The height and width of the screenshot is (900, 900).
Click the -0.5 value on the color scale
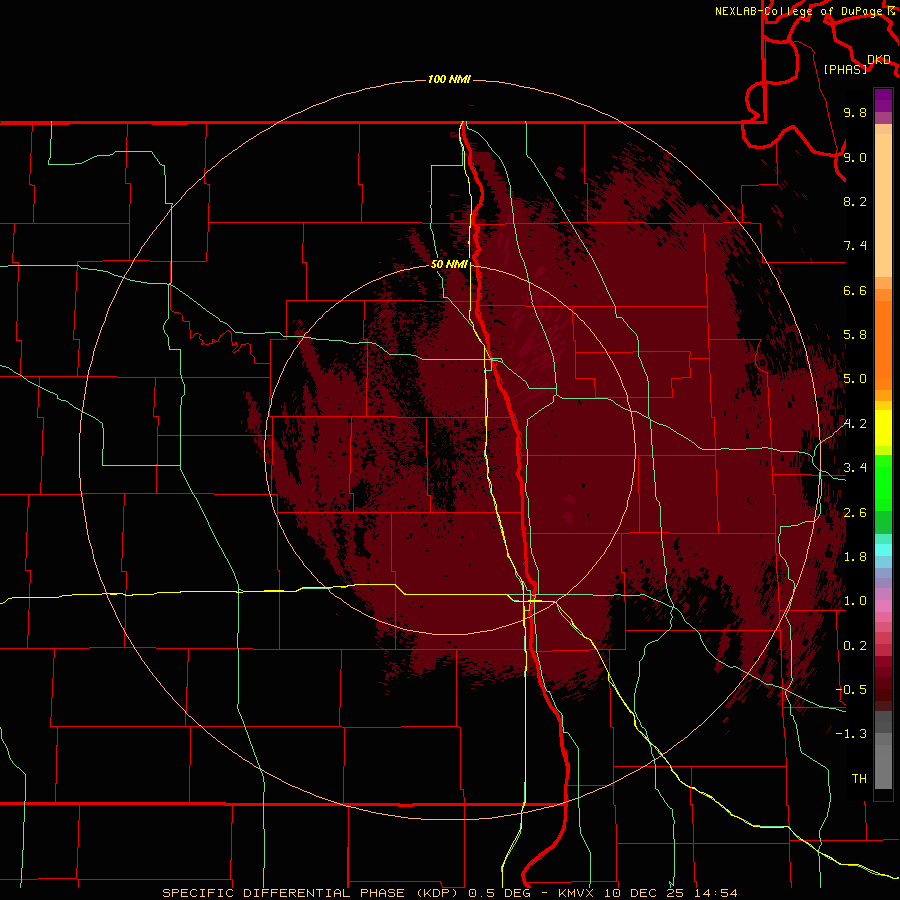(851, 690)
